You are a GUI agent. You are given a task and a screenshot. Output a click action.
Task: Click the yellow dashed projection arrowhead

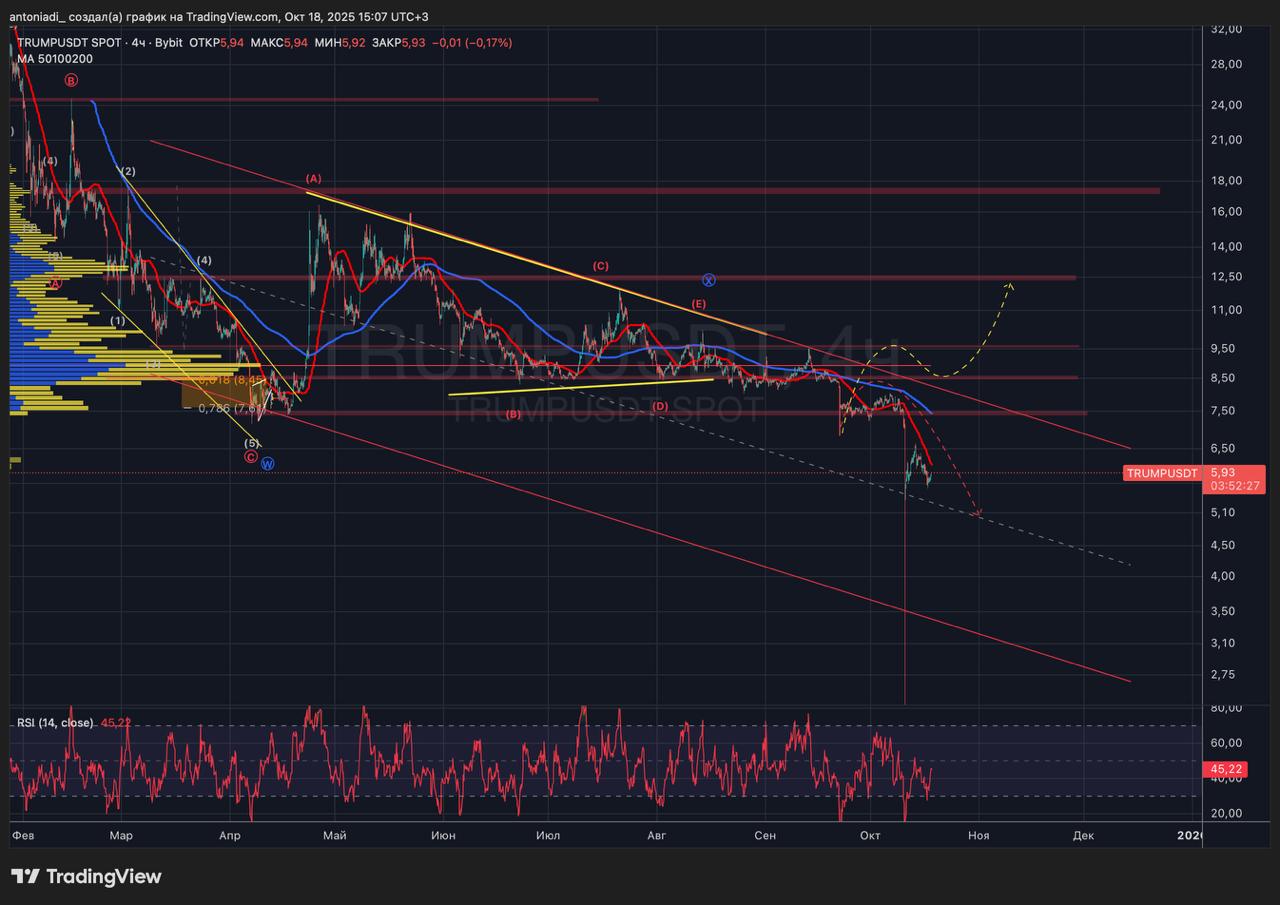pyautogui.click(x=1011, y=286)
